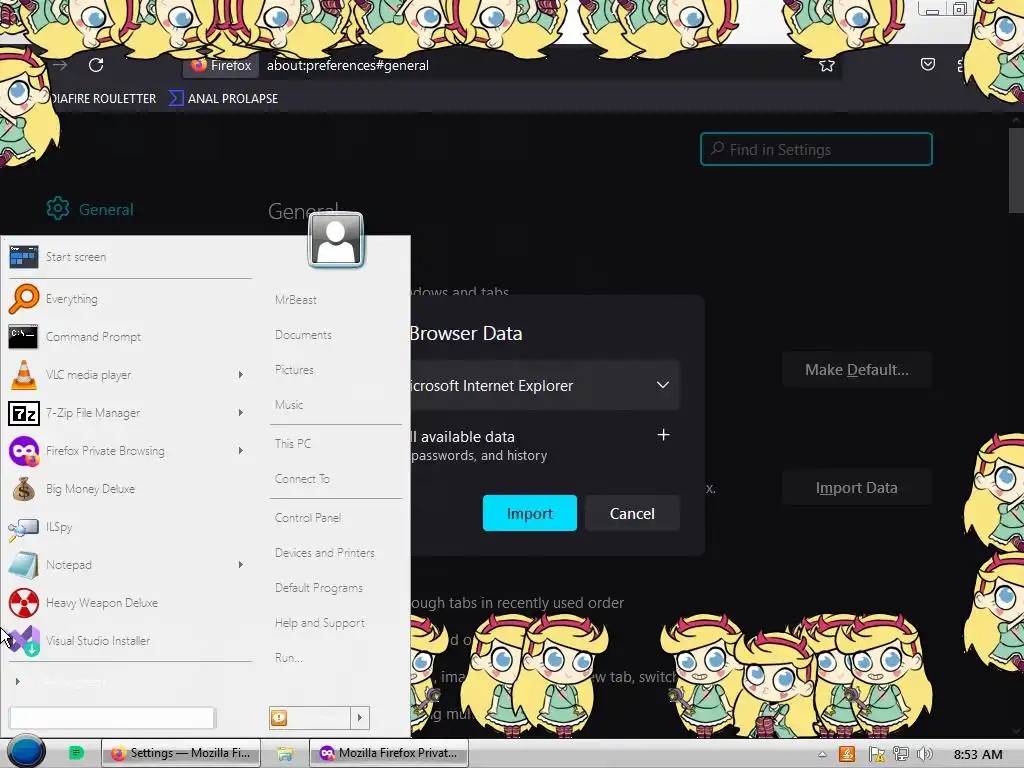
Task: Expand 7-Zip File Manager submenu arrow
Action: click(x=240, y=413)
